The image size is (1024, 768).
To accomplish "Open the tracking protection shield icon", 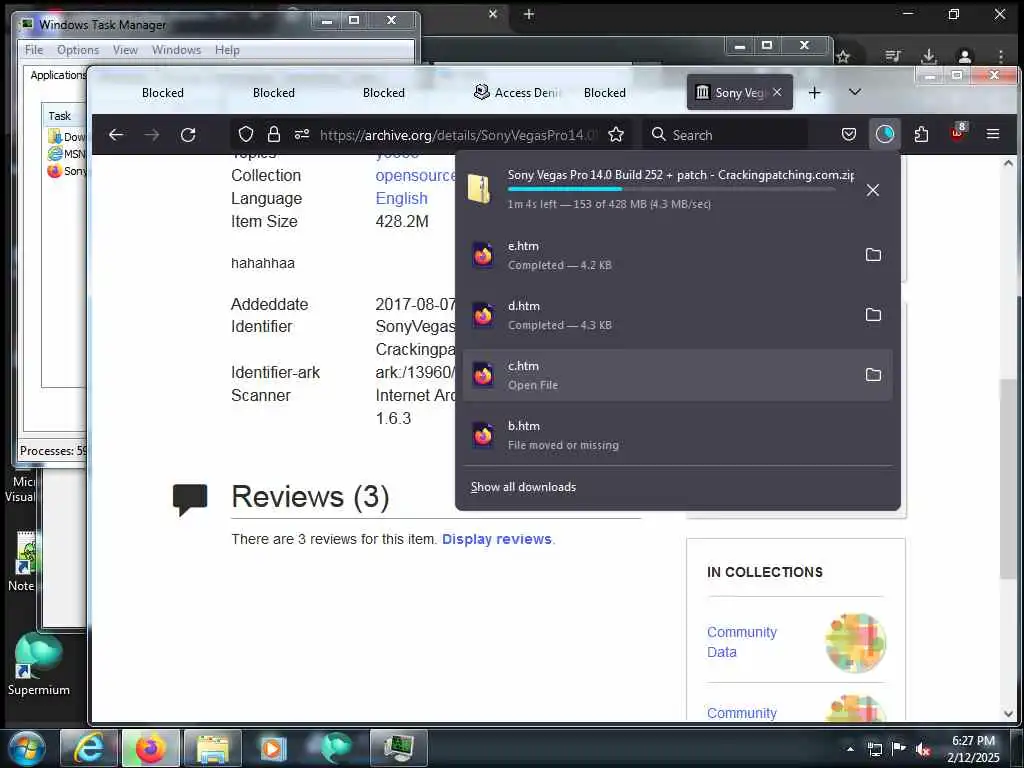I will click(x=246, y=135).
